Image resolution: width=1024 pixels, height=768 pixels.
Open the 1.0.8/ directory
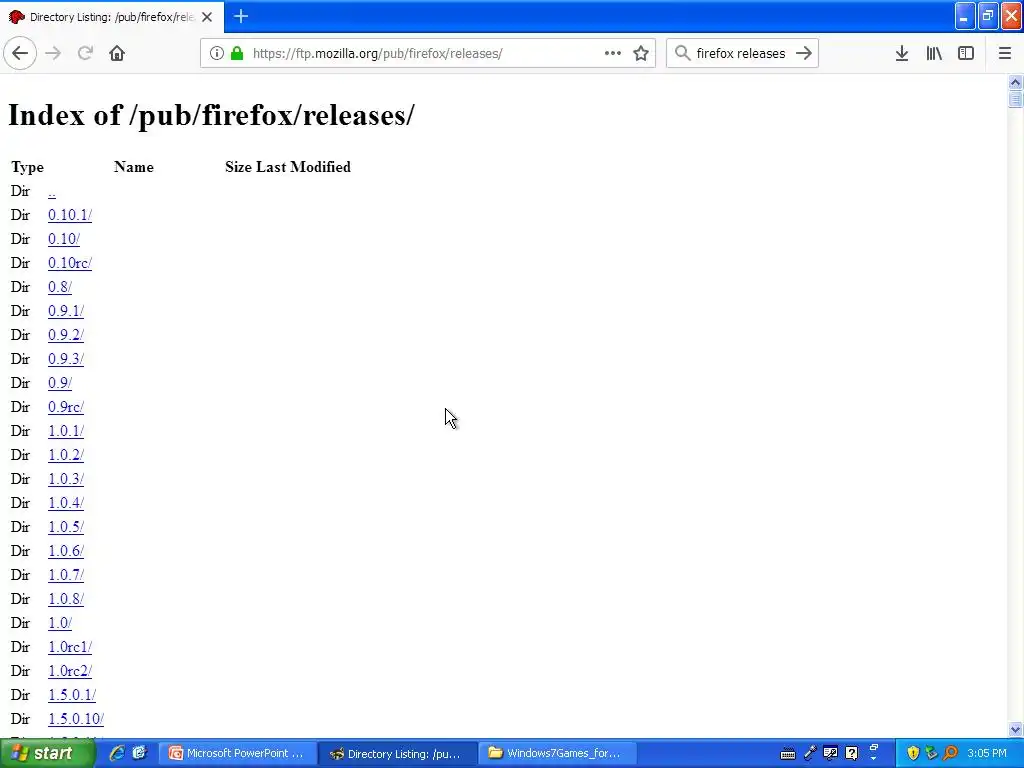coord(66,599)
